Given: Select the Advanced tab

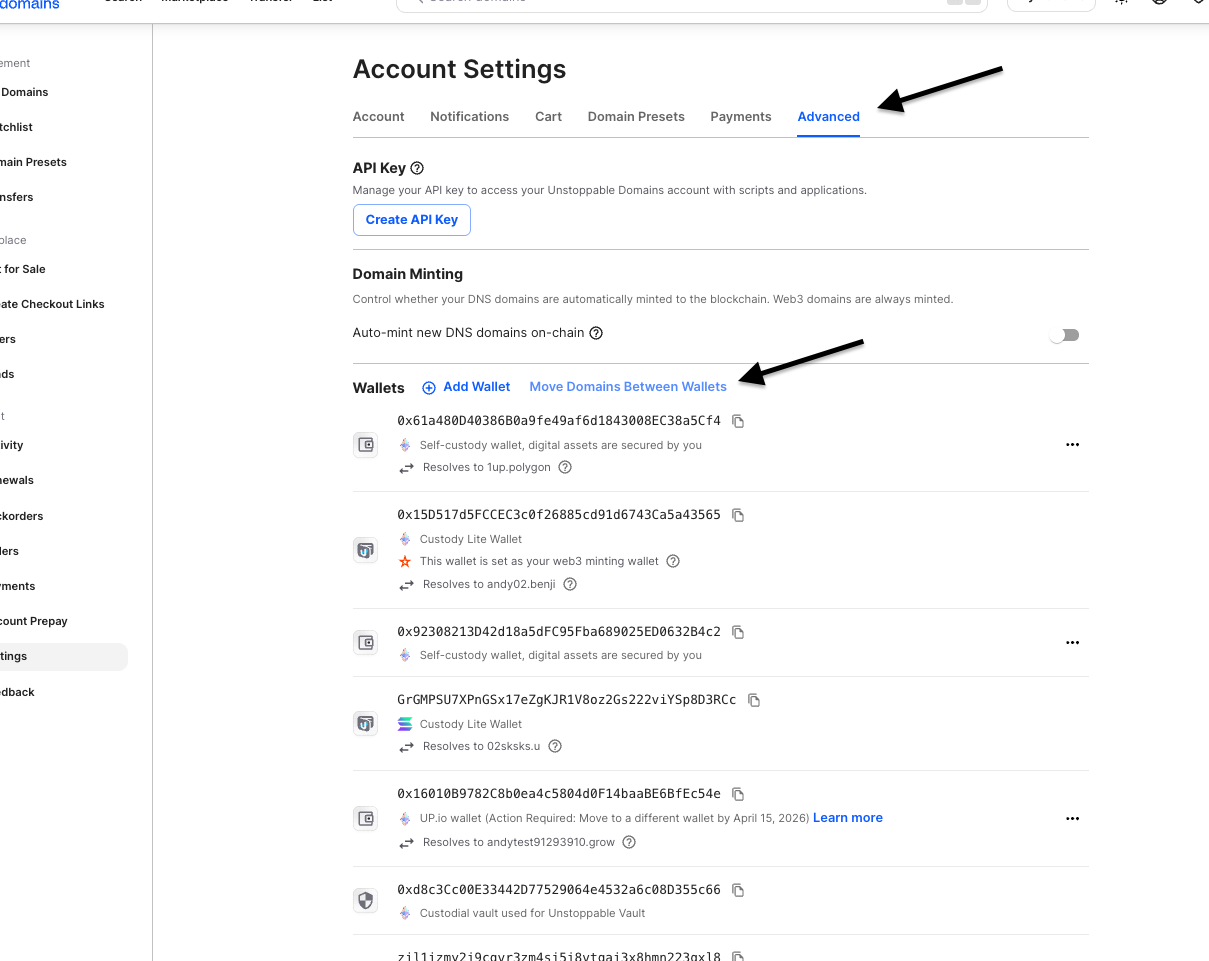Looking at the screenshot, I should click(x=829, y=117).
